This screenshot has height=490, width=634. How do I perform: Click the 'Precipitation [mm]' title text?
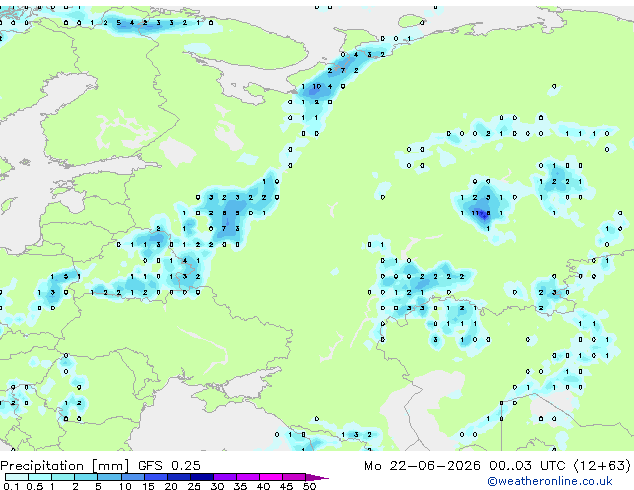coord(65,466)
